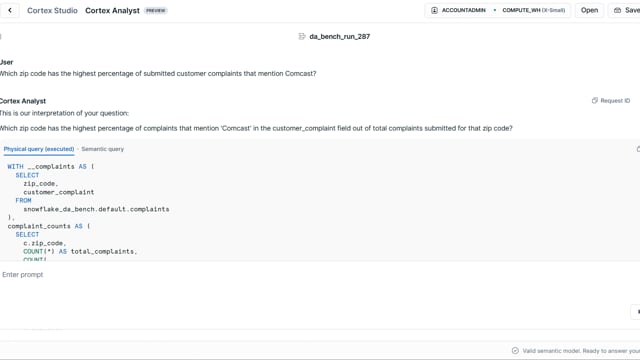
Task: Open the COMPUTE_WH warehouse selector
Action: (x=533, y=10)
